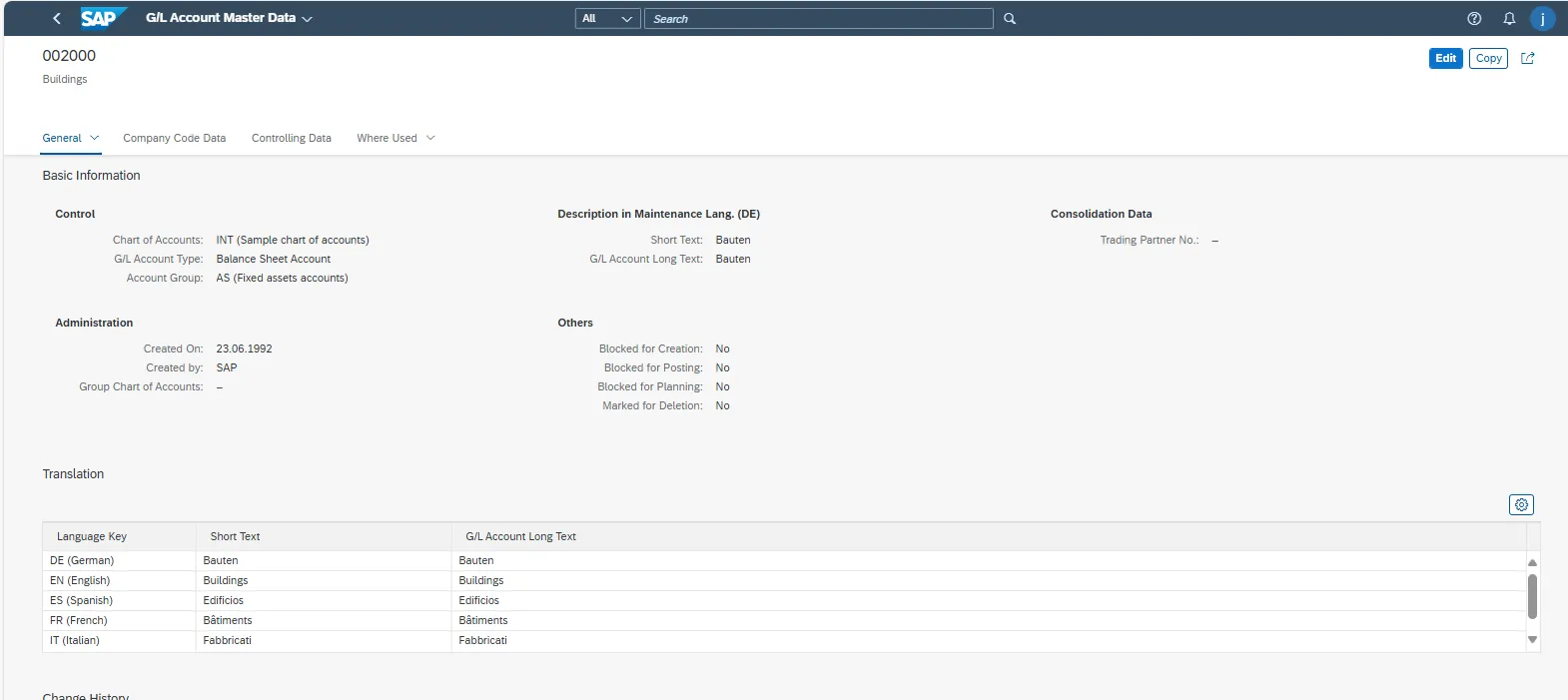This screenshot has height=700, width=1568.
Task: Click the Copy button
Action: point(1488,58)
